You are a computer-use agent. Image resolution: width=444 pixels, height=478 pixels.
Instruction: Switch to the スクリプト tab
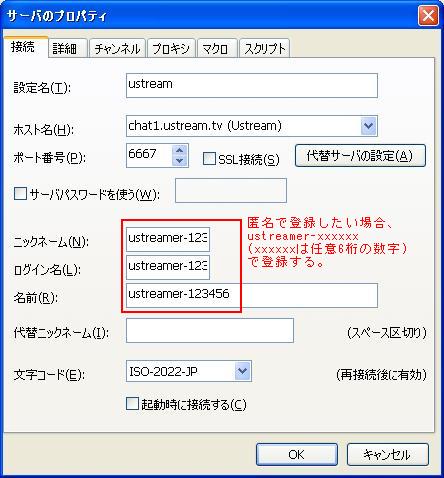[x=264, y=49]
